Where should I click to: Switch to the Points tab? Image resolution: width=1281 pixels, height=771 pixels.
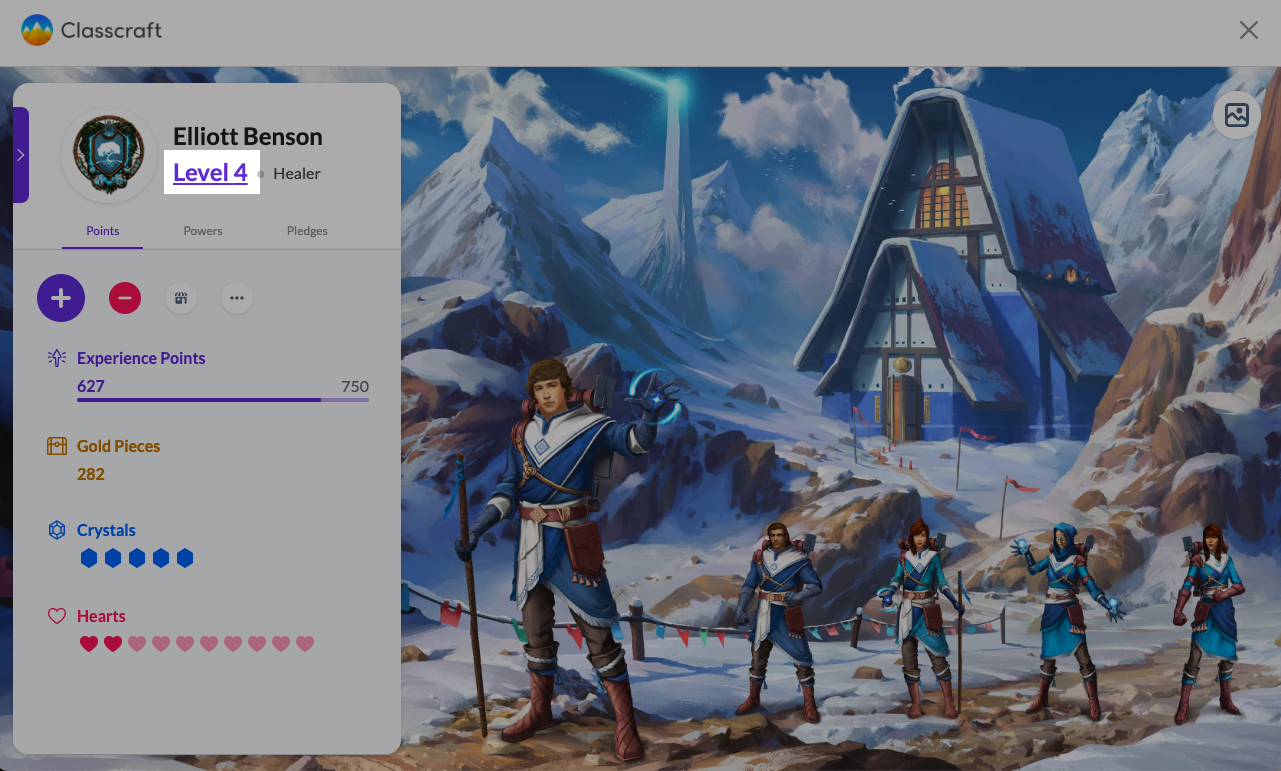[102, 231]
